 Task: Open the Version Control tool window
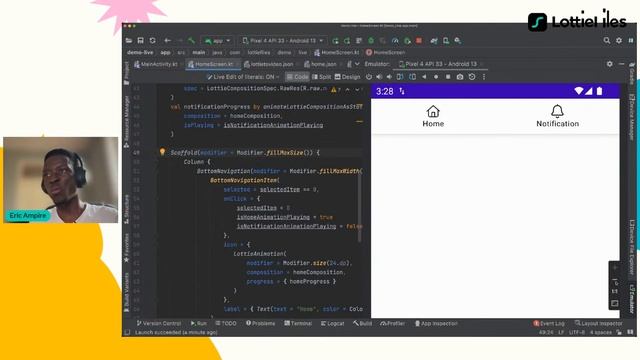[158, 323]
